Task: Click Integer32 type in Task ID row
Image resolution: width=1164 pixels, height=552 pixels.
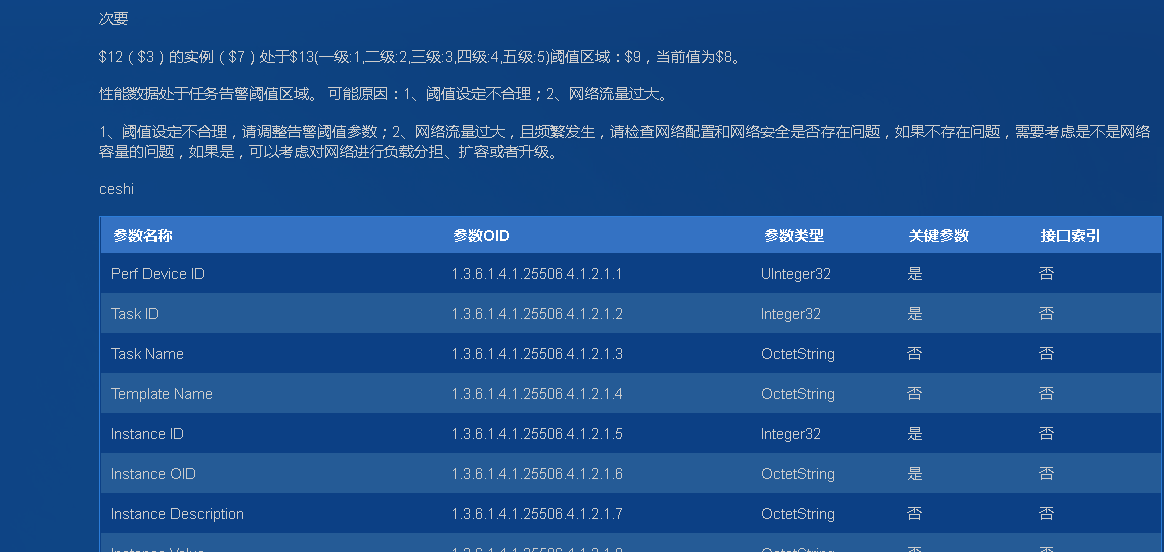Action: coord(791,314)
